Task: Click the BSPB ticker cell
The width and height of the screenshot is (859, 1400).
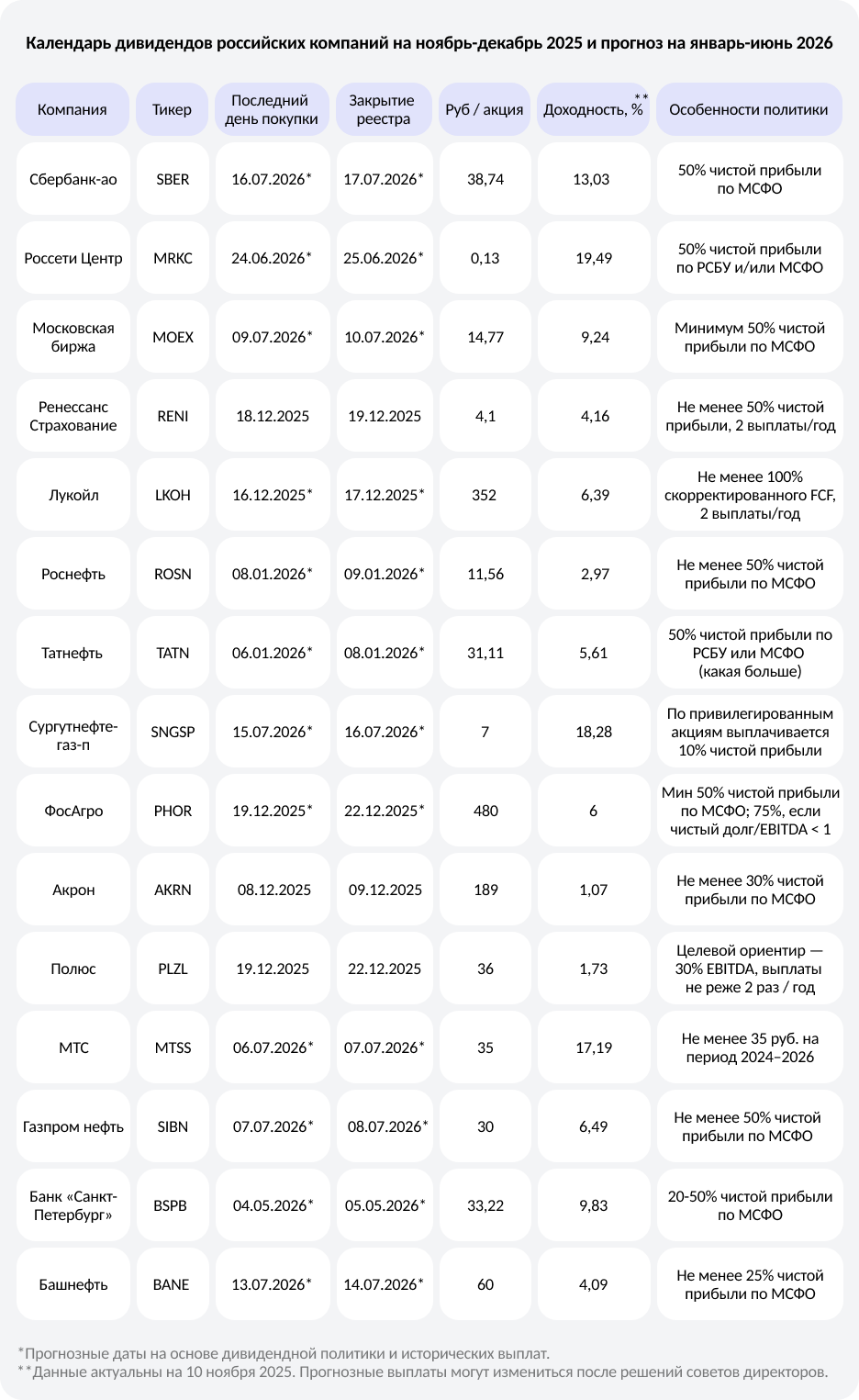Action: pos(171,1205)
